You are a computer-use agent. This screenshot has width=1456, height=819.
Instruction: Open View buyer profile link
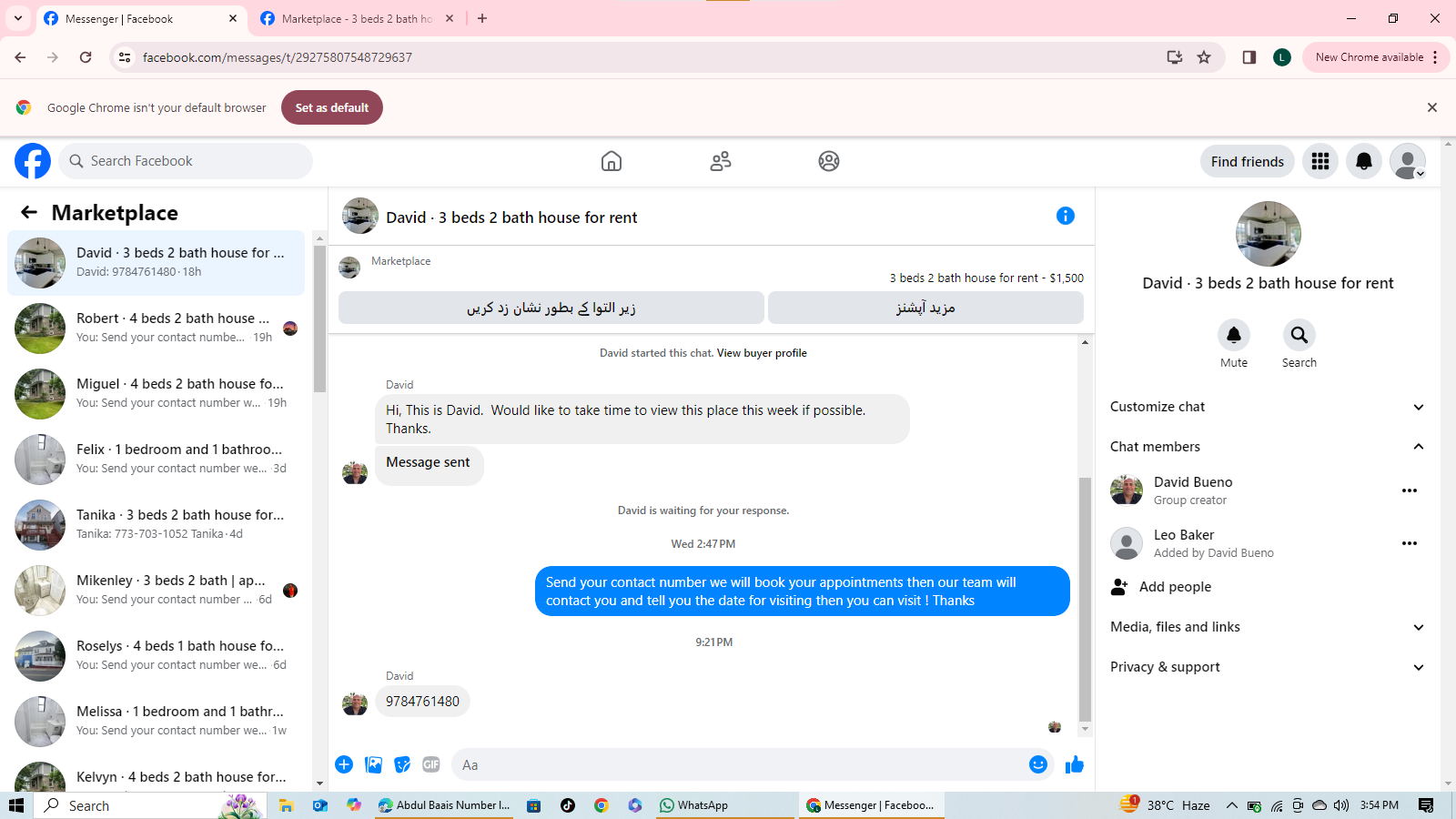click(762, 353)
